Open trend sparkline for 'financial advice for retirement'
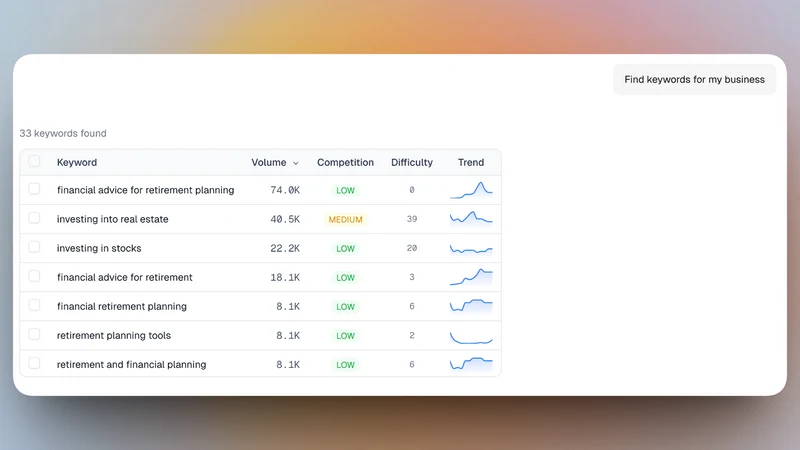Image resolution: width=800 pixels, height=450 pixels. [x=471, y=277]
